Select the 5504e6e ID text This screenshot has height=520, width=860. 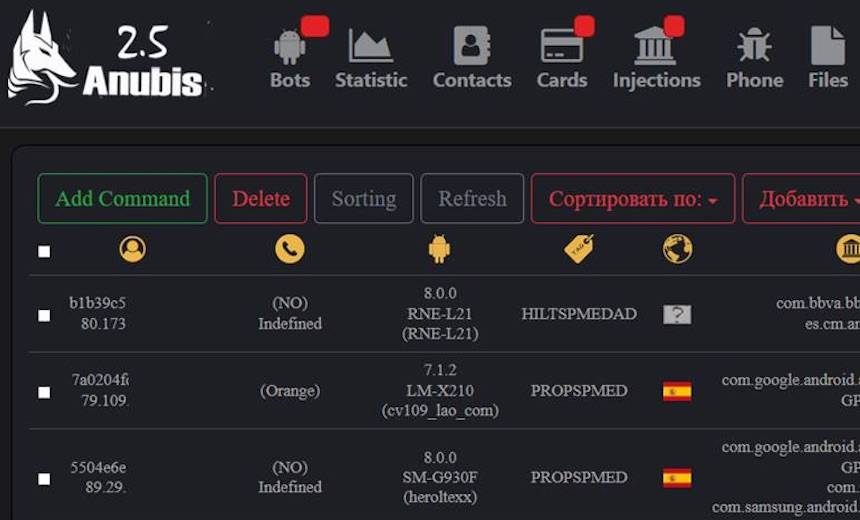tap(98, 467)
